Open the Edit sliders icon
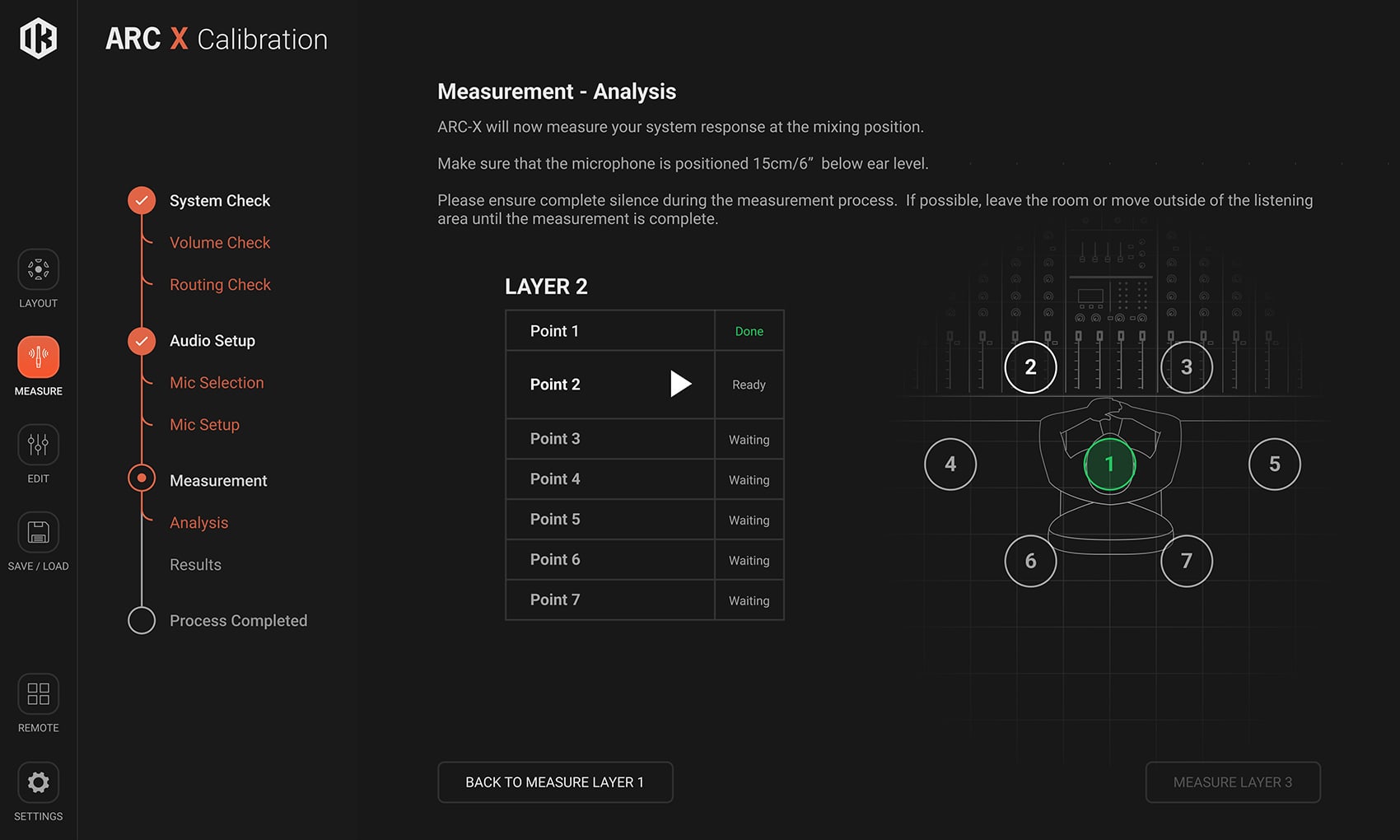 click(38, 445)
